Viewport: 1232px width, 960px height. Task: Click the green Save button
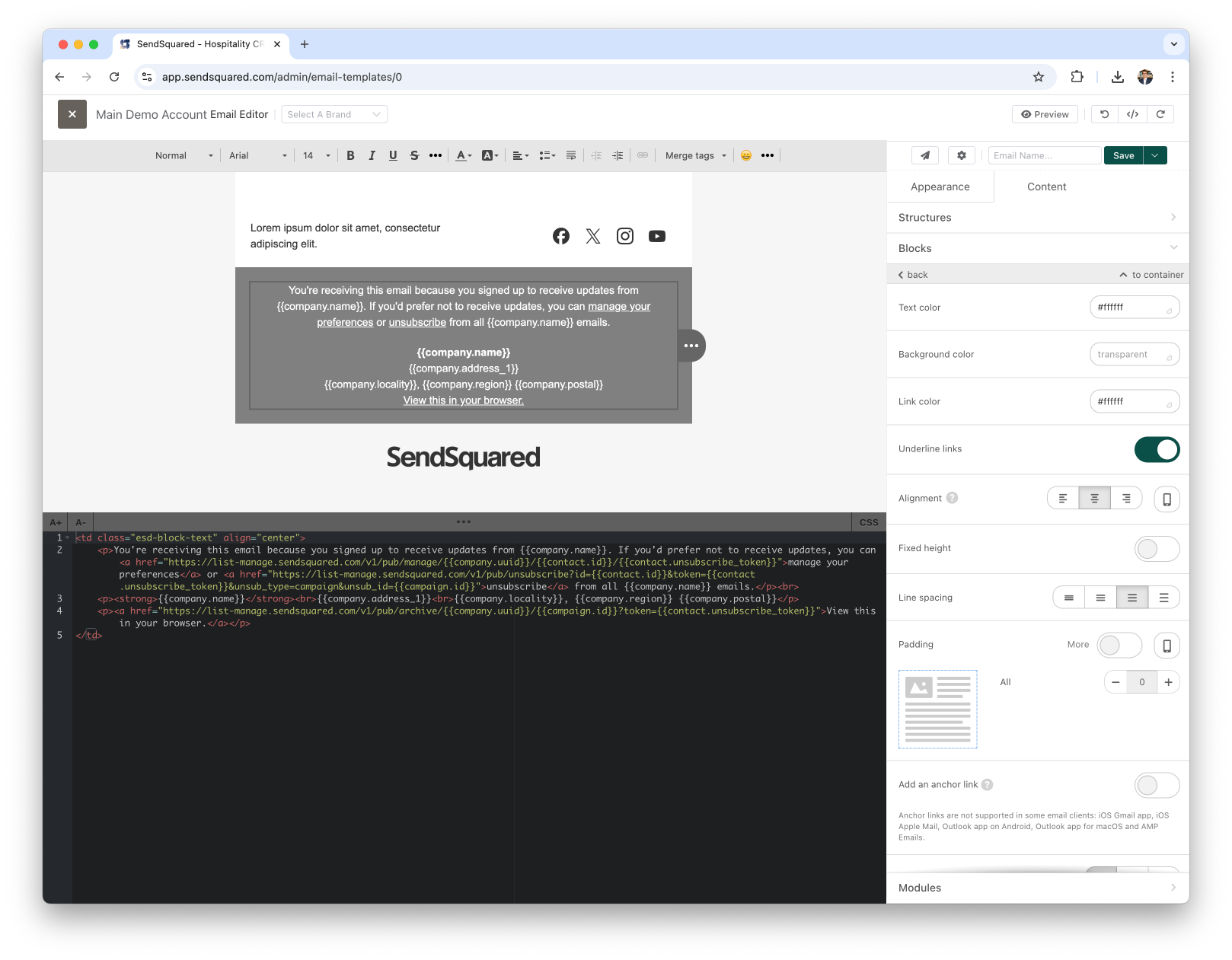tap(1123, 155)
